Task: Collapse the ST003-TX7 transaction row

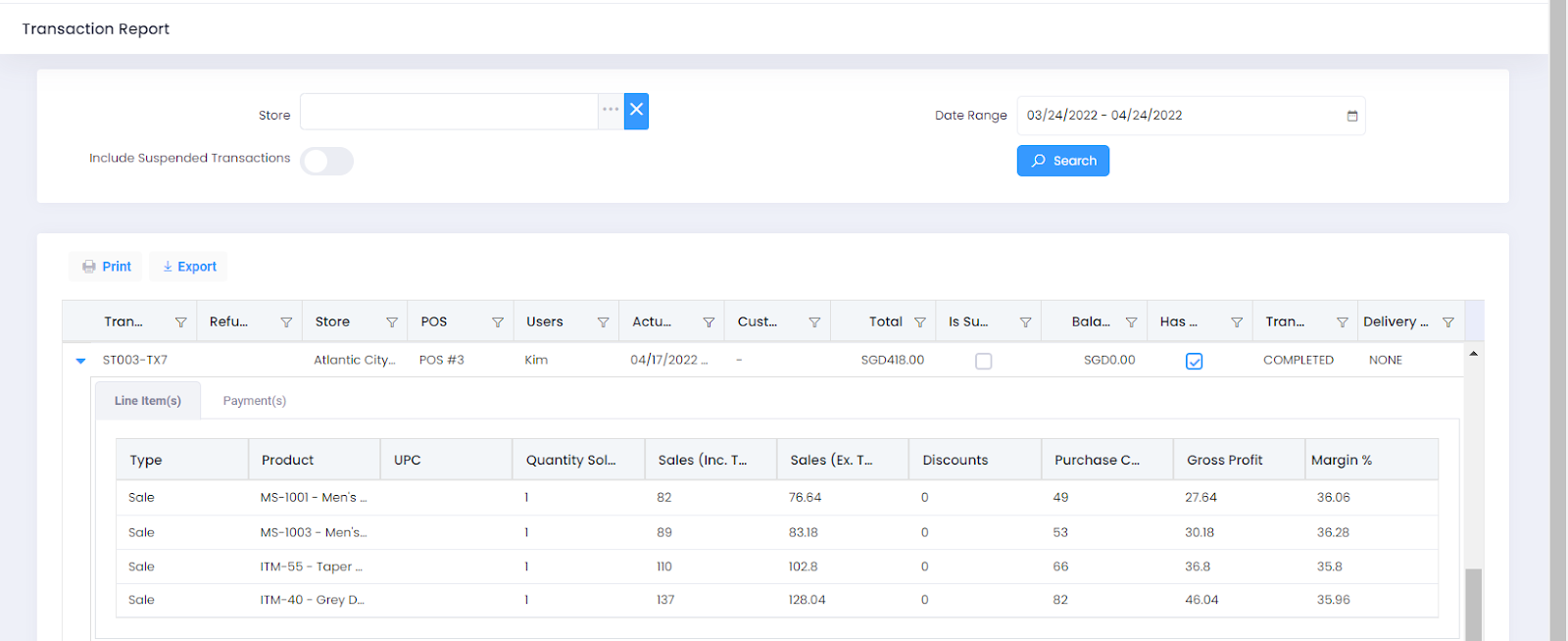Action: tap(80, 361)
